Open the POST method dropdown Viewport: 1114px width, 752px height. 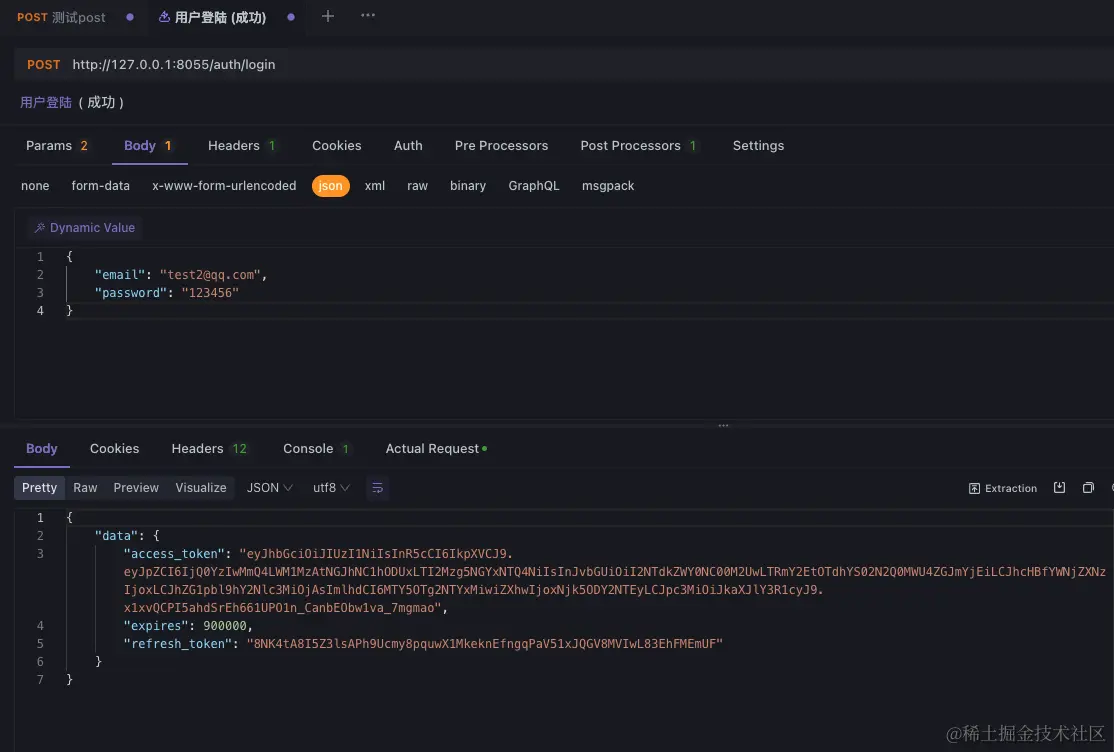[43, 64]
